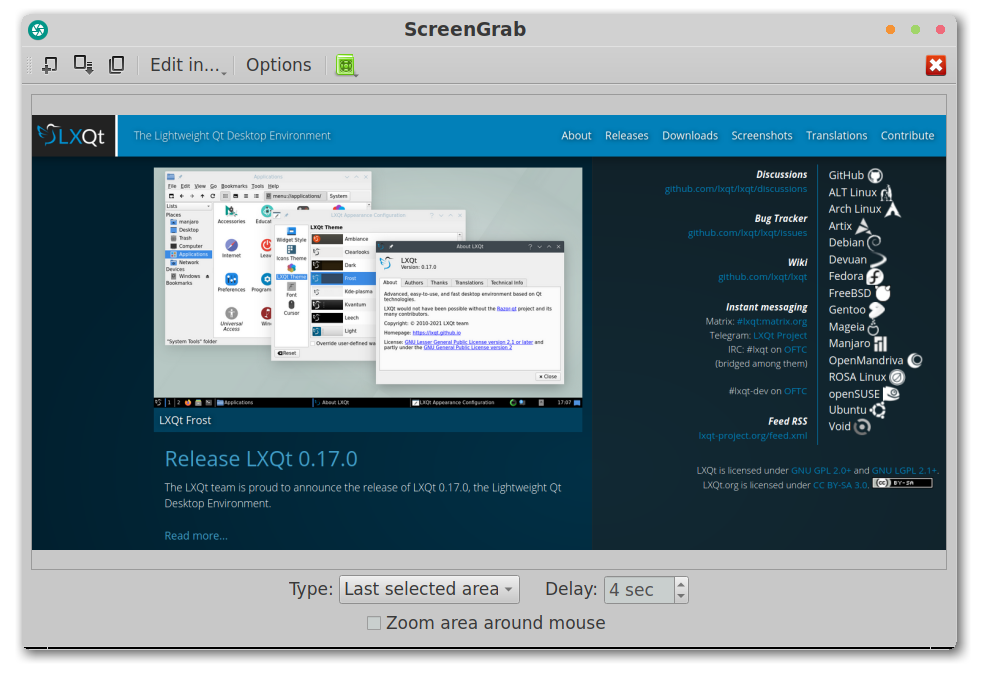Minimize the window using the orange button
This screenshot has height=693, width=988.
(890, 30)
